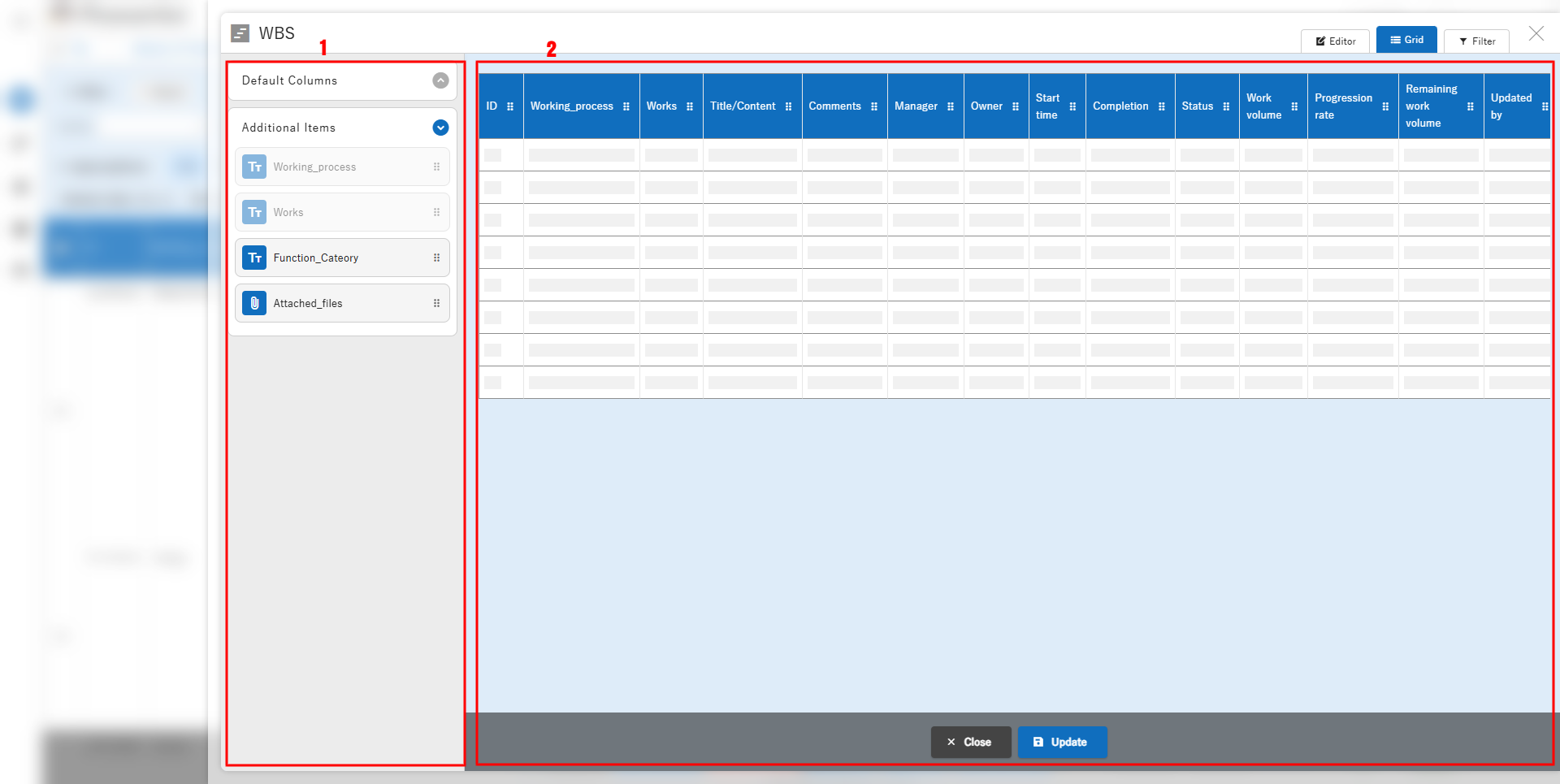Screen dimensions: 1560x784
Task: Click the Works column header drag handle
Action: pyautogui.click(x=690, y=106)
